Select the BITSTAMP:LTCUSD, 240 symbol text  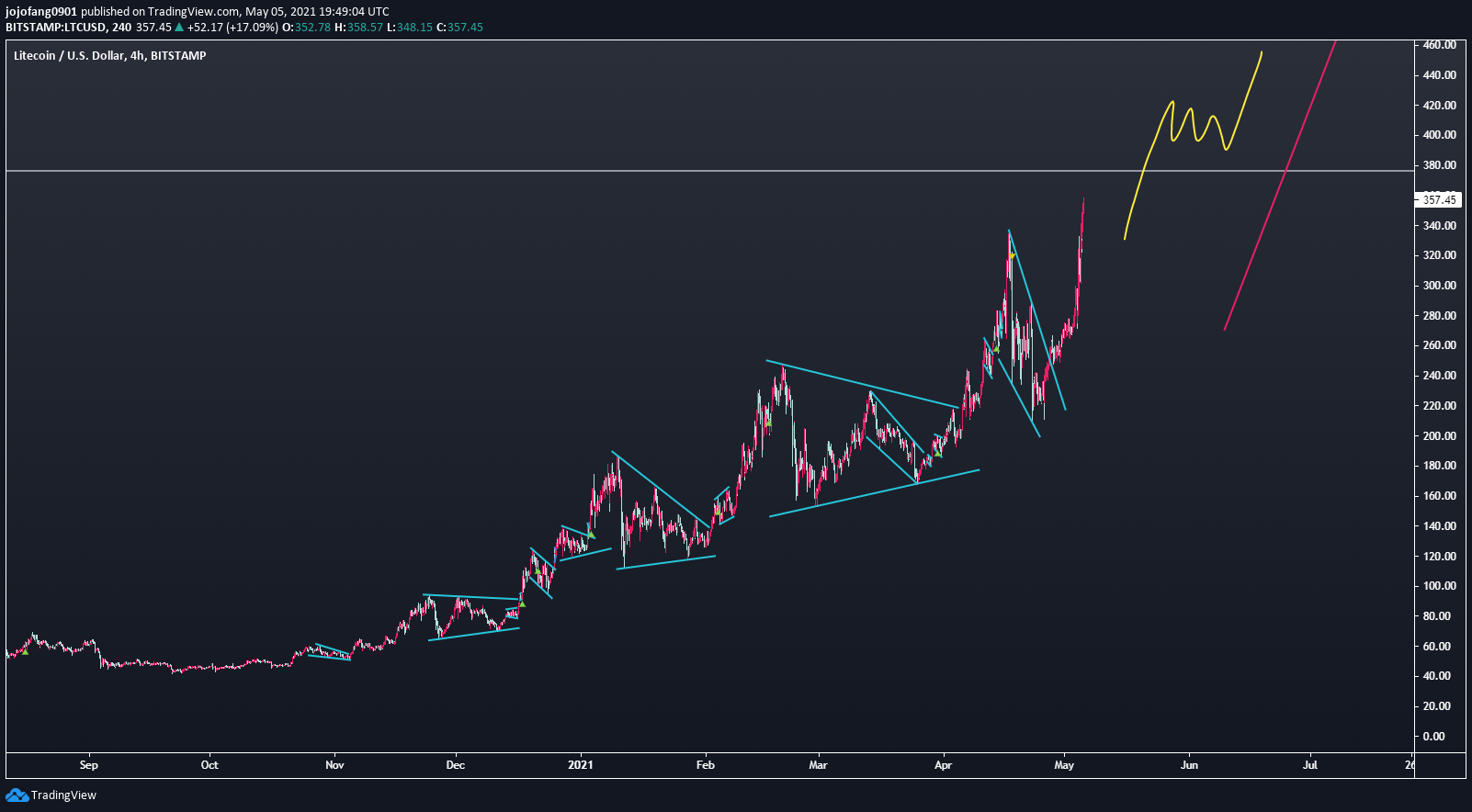click(x=68, y=27)
